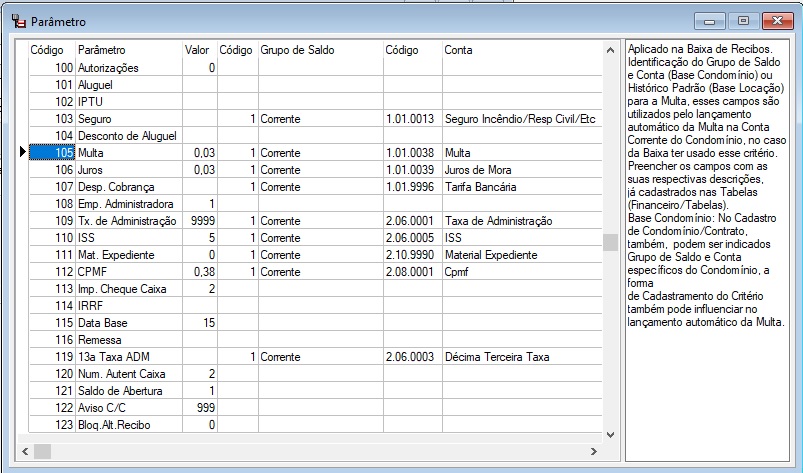Select the Juros parameter cell
The height and width of the screenshot is (473, 803).
129,169
